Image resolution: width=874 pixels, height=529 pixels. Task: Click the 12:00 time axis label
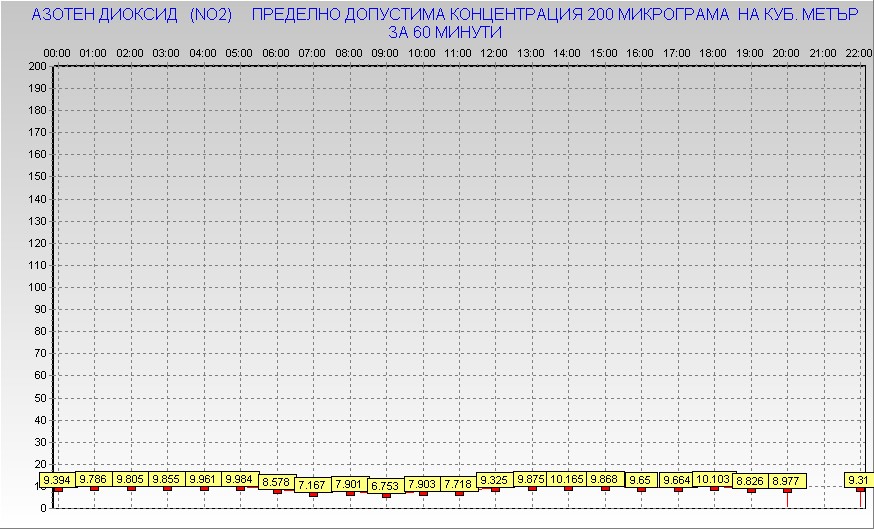tap(494, 52)
